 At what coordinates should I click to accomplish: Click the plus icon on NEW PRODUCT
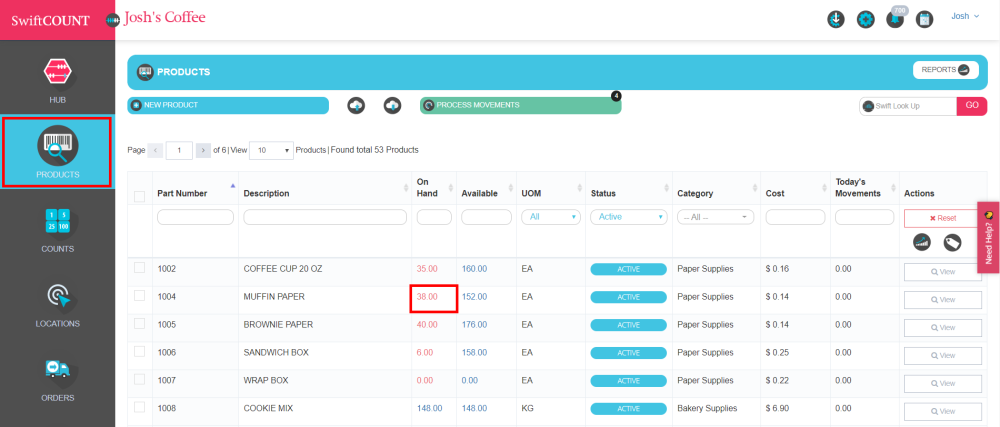point(136,105)
